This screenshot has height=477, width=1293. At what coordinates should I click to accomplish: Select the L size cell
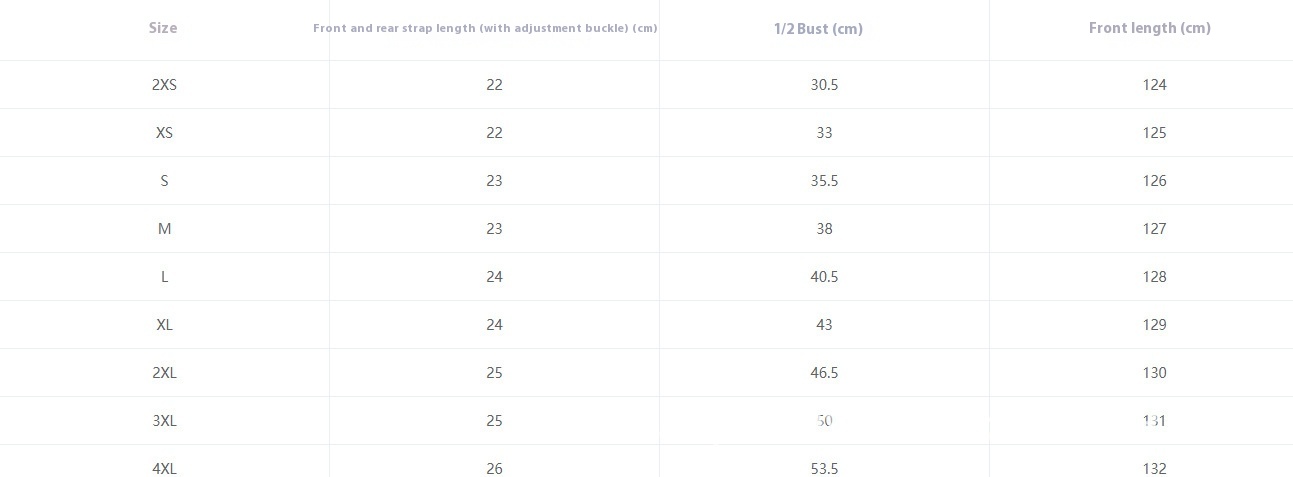pos(164,277)
